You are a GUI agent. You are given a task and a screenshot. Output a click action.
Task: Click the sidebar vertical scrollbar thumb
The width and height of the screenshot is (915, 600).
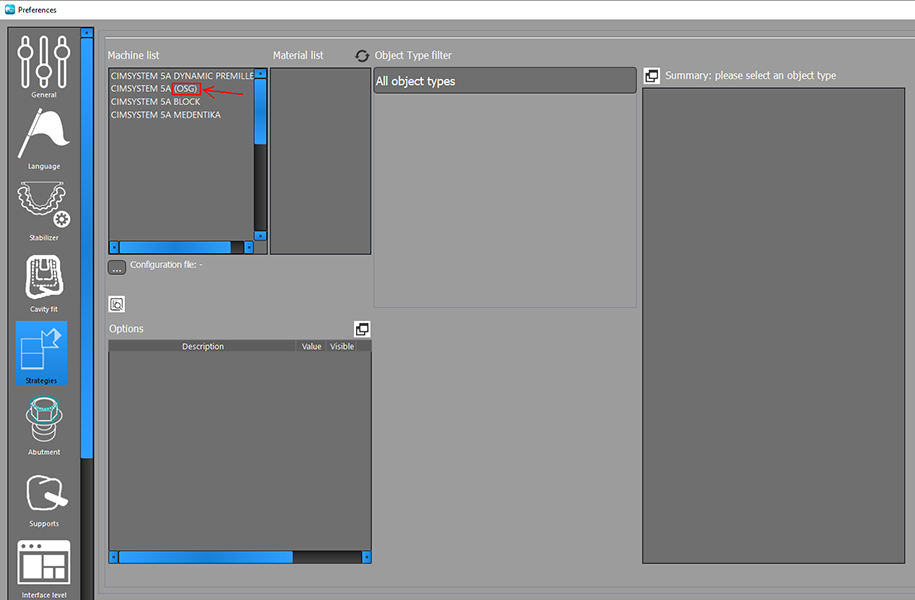[x=86, y=248]
